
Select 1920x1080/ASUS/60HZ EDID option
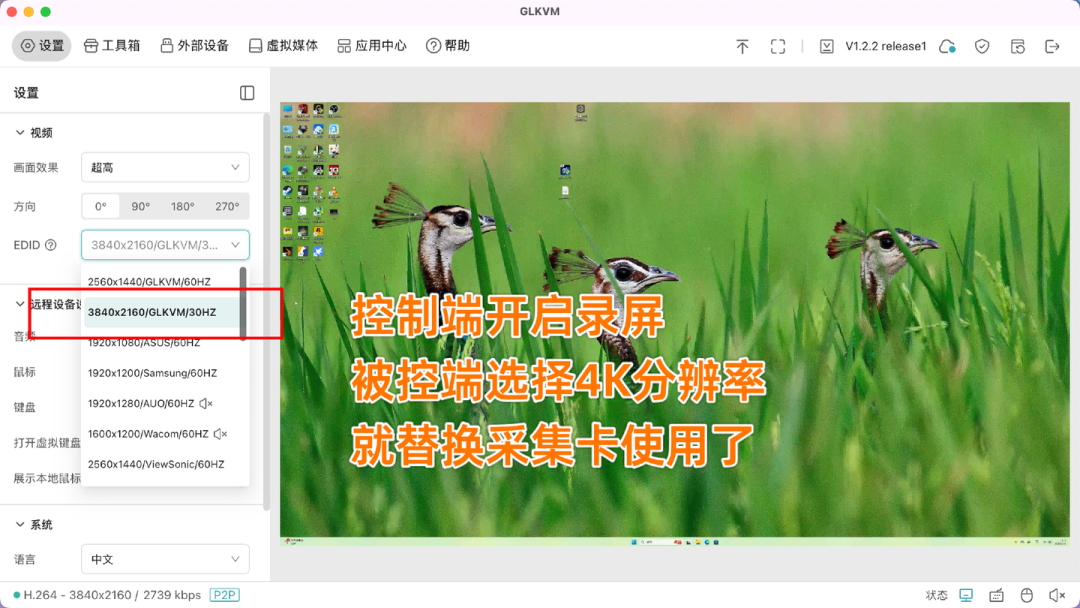[x=161, y=343]
